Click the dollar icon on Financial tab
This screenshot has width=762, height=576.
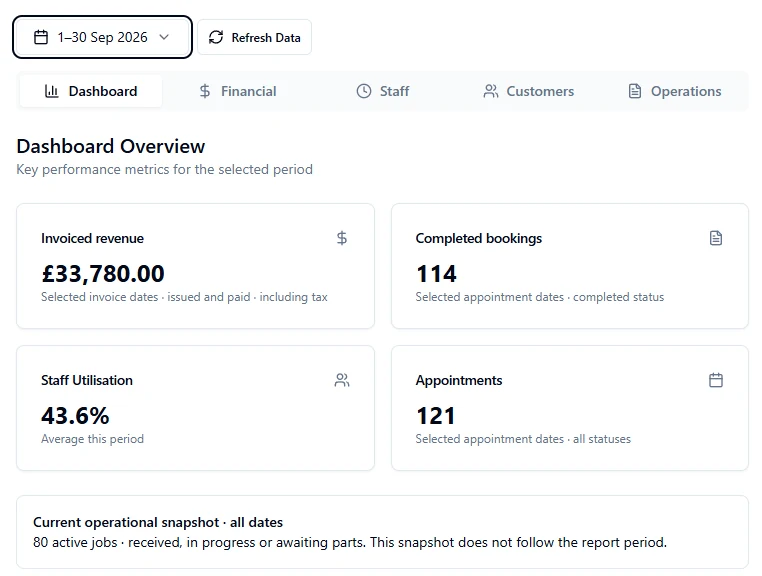(x=205, y=91)
